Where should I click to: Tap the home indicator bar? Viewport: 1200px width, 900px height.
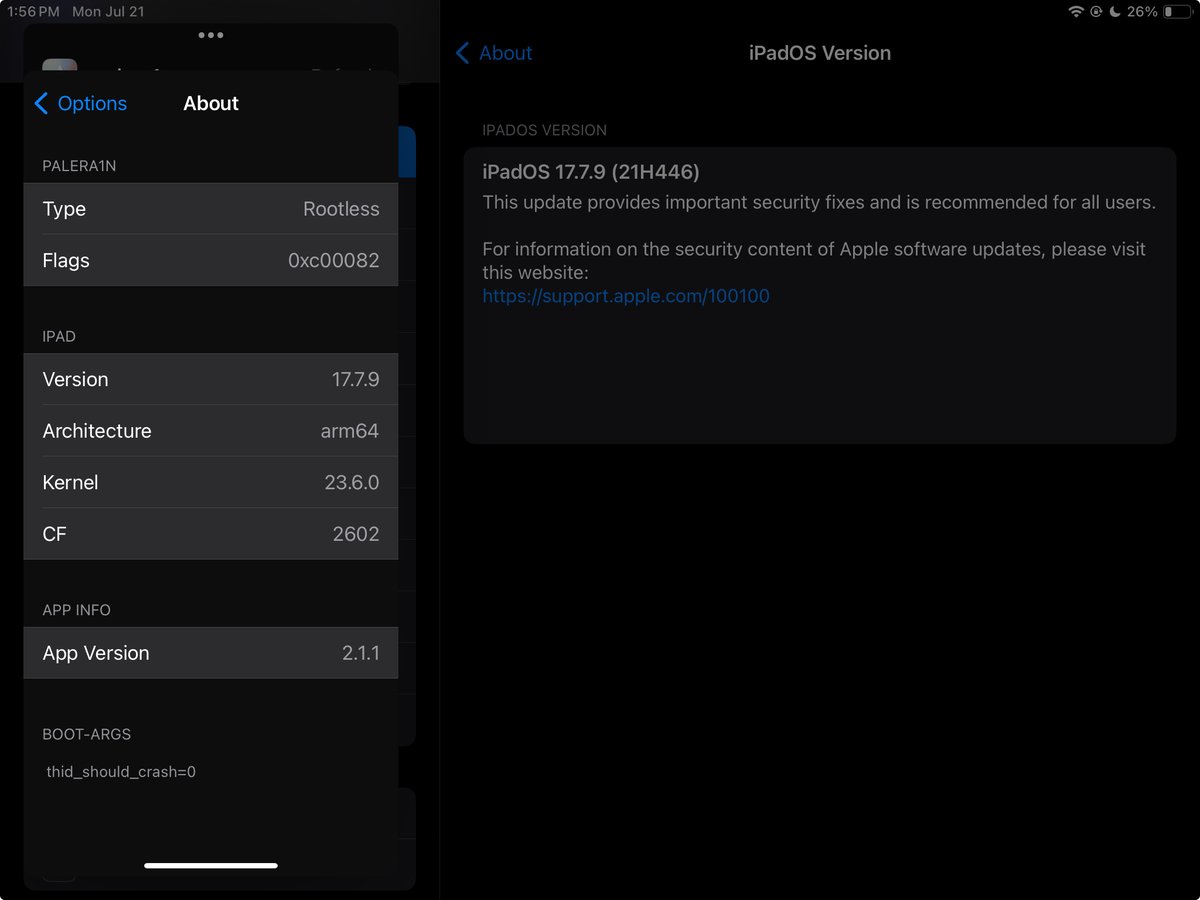pyautogui.click(x=211, y=865)
